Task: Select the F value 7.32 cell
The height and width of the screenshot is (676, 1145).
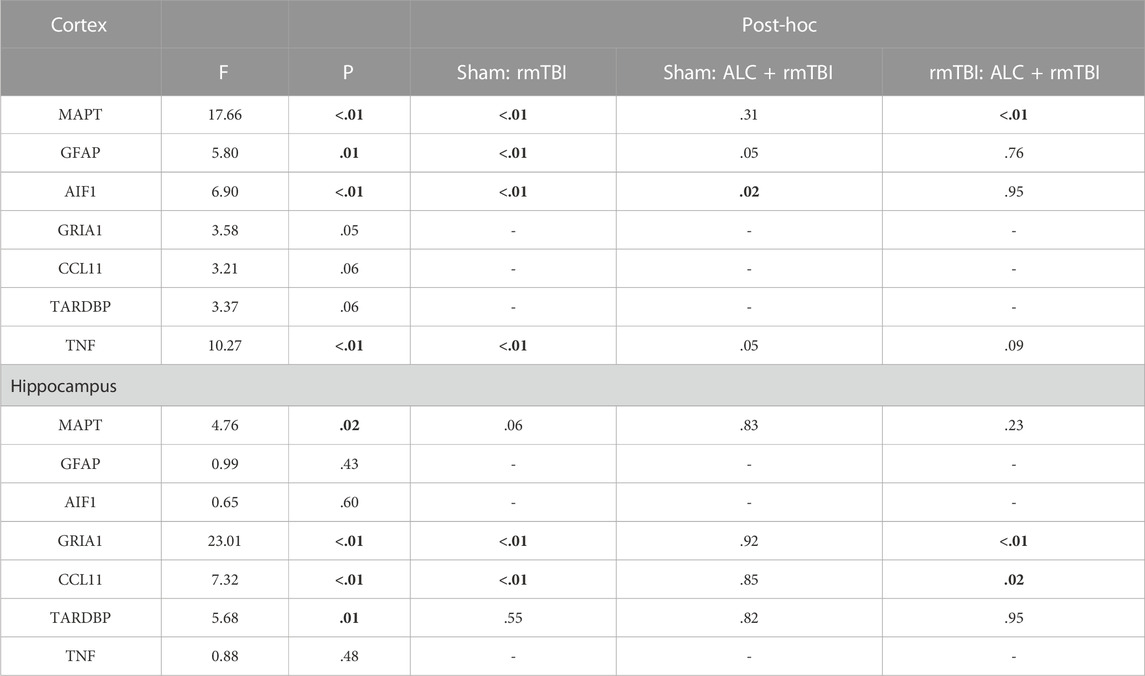Action: [225, 580]
